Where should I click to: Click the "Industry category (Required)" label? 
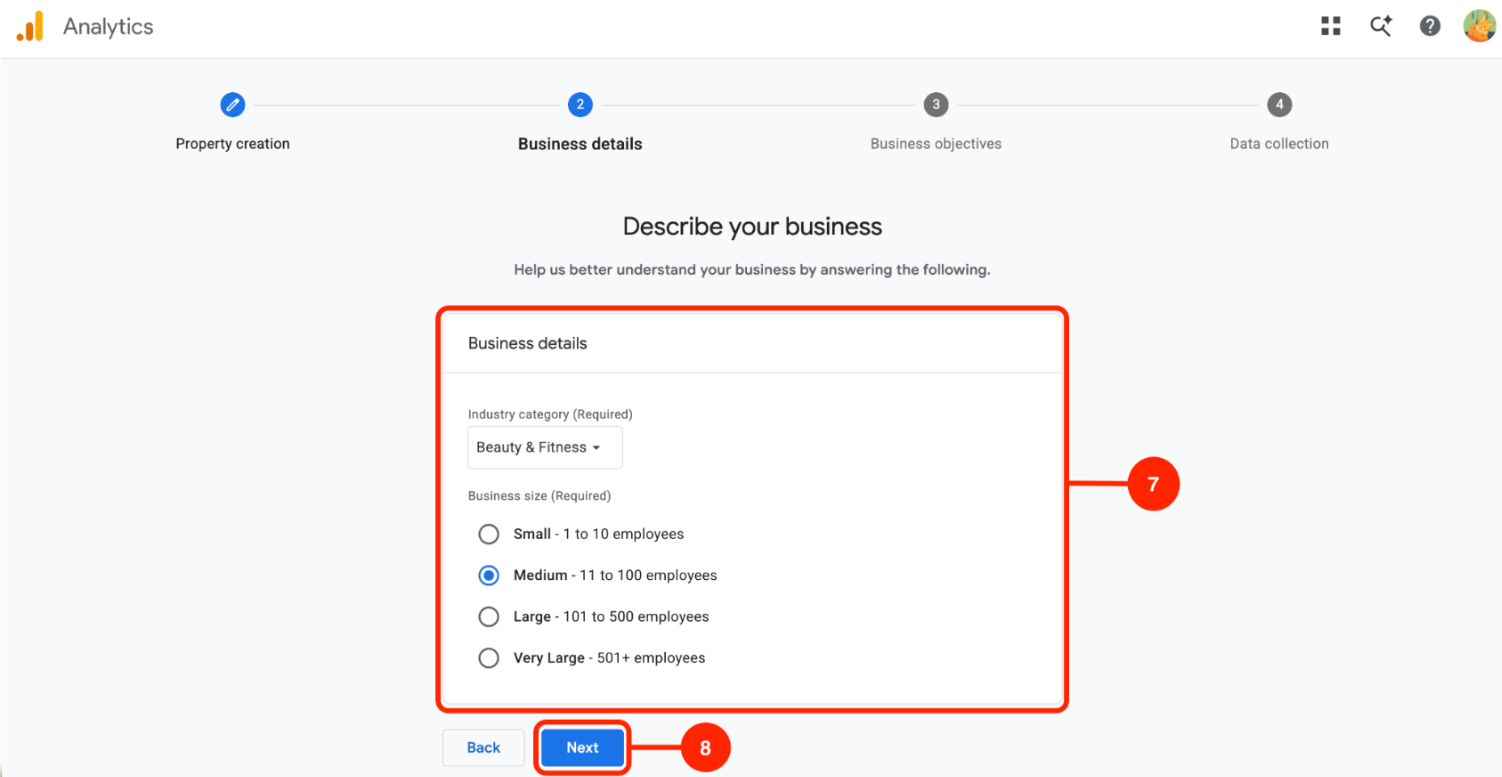tap(550, 414)
